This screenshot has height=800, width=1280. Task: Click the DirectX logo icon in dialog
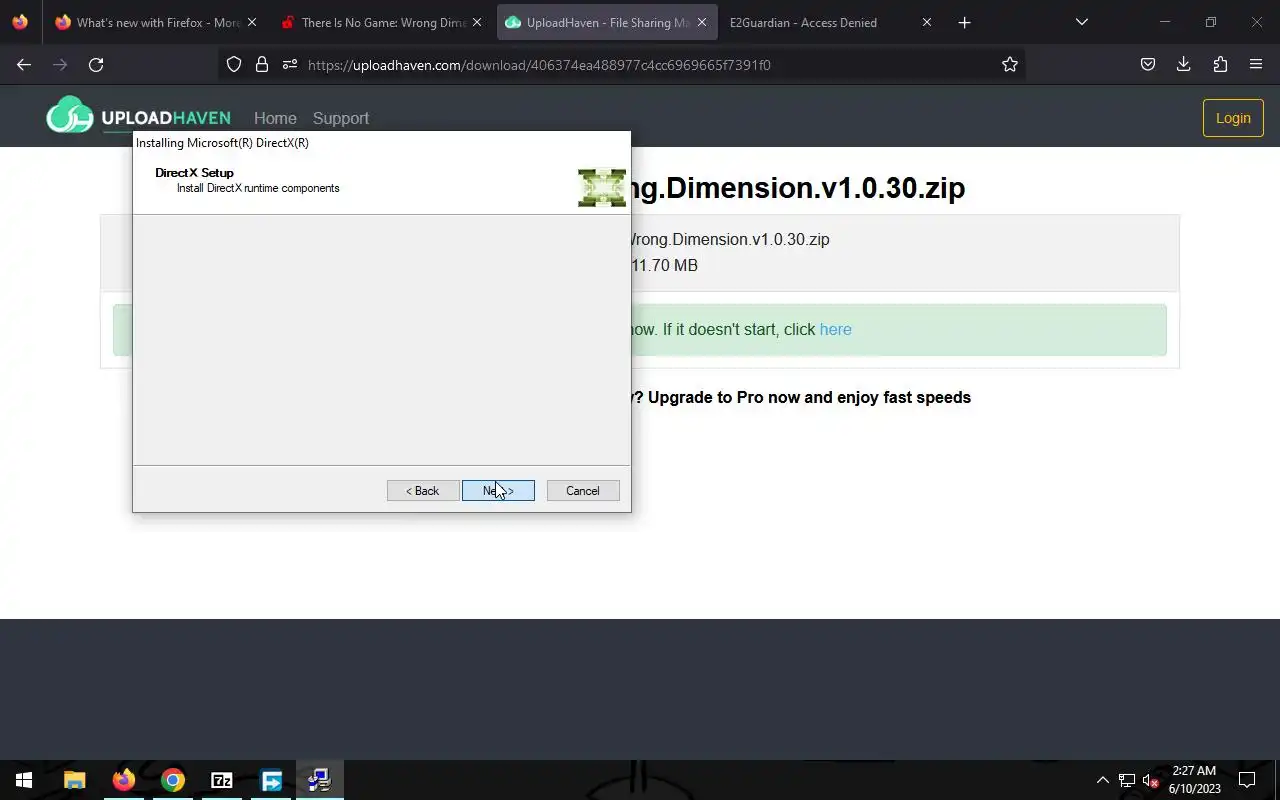point(602,188)
